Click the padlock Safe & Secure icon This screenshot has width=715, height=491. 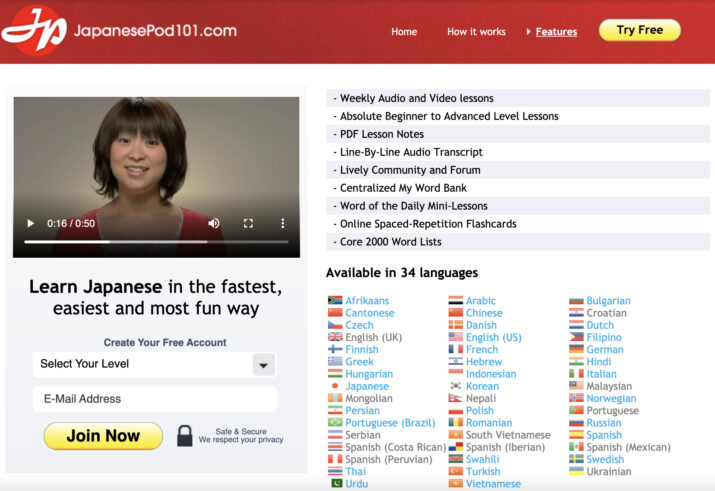point(184,435)
